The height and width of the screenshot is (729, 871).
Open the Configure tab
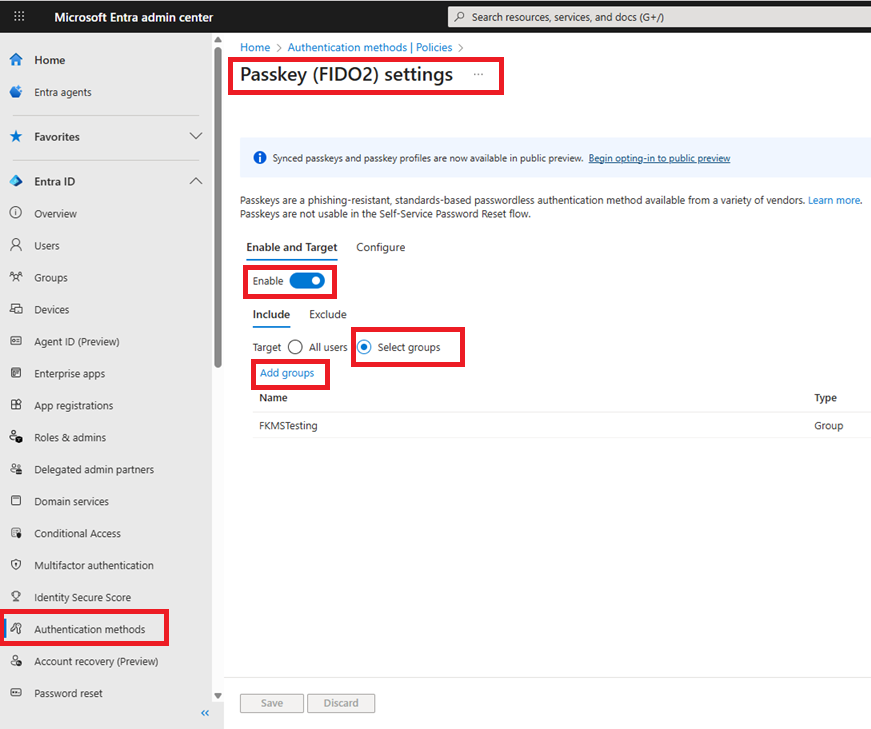click(x=381, y=247)
